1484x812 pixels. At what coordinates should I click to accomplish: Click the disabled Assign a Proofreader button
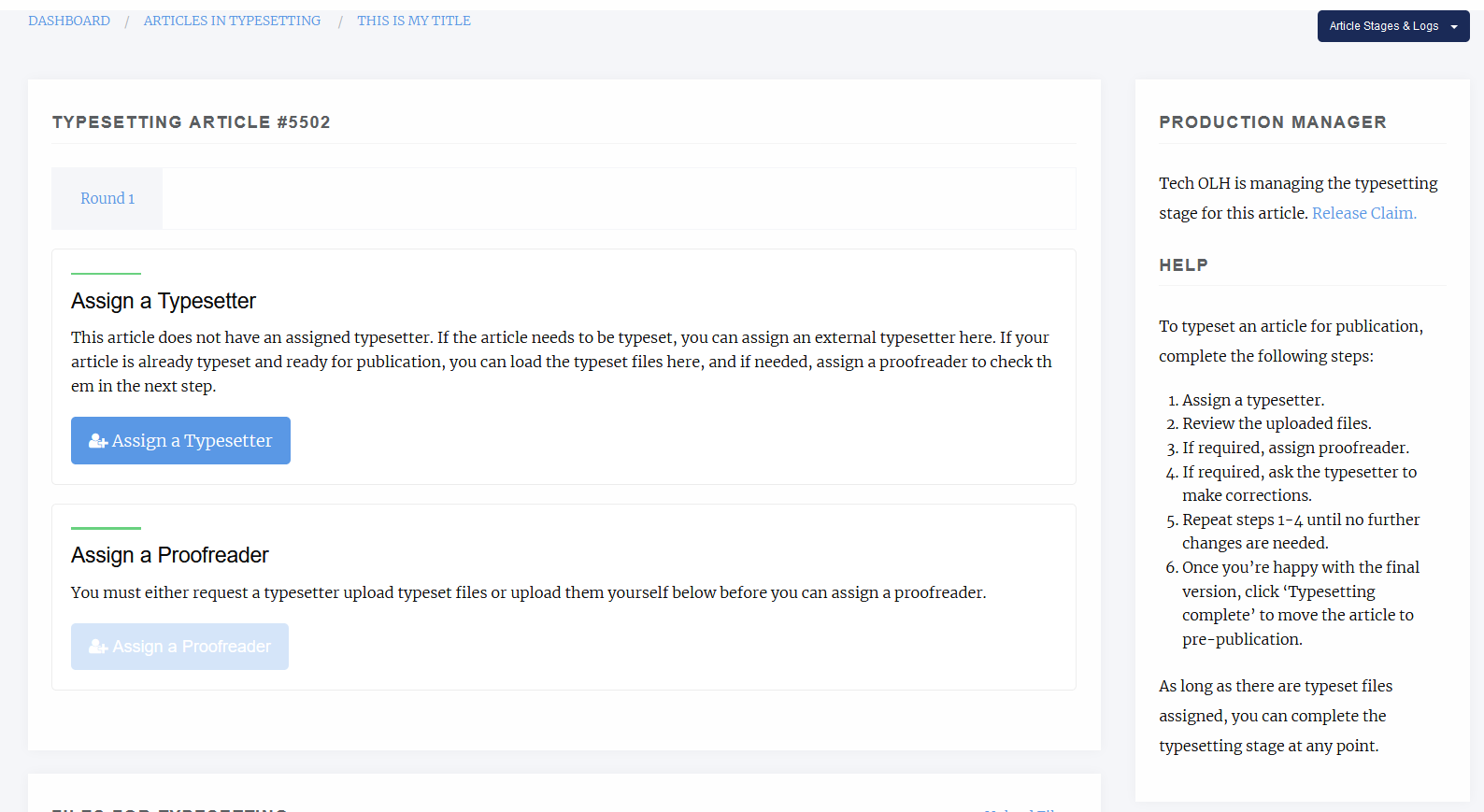pos(179,647)
